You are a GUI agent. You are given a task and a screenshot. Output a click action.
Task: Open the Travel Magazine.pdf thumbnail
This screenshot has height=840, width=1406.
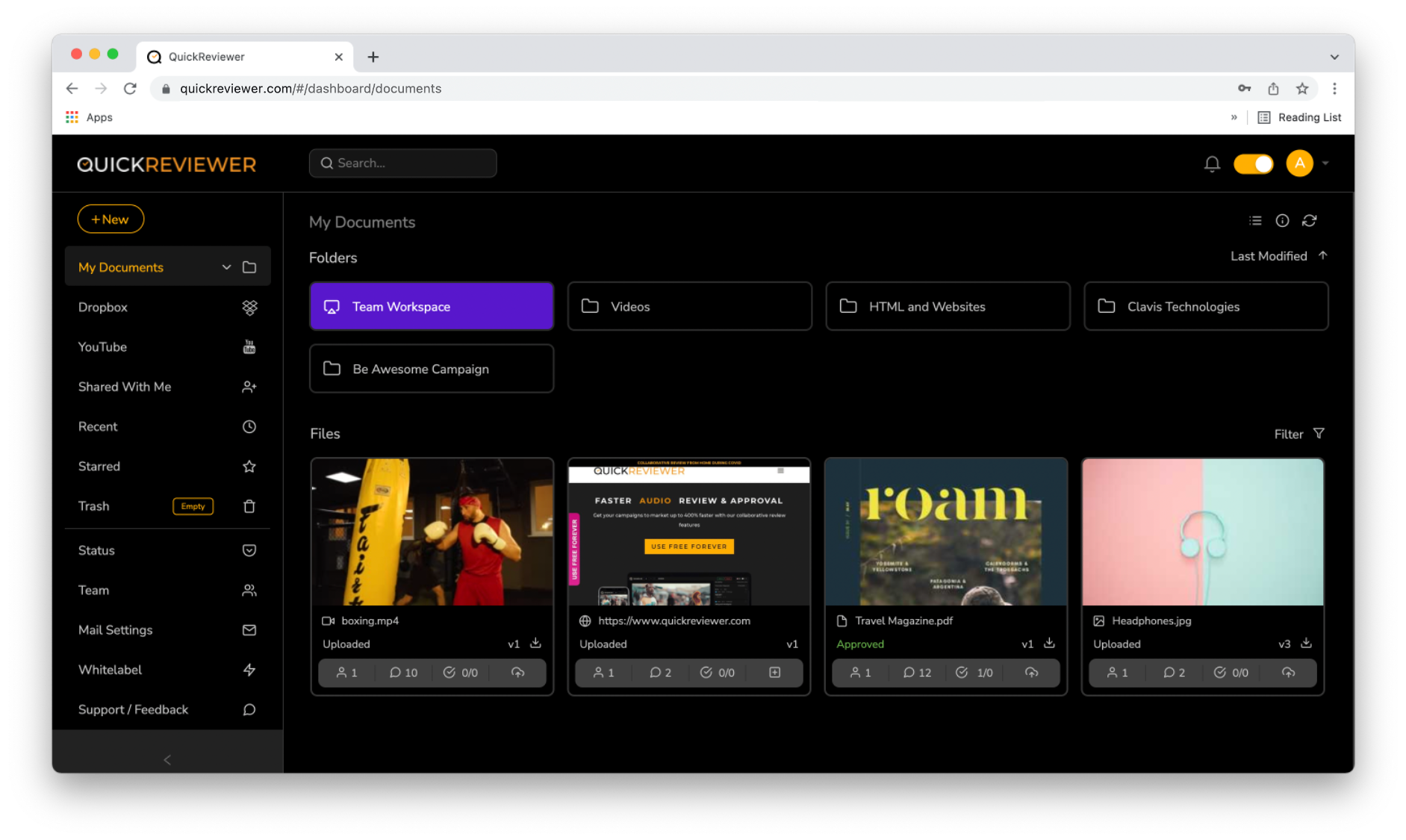(x=946, y=532)
